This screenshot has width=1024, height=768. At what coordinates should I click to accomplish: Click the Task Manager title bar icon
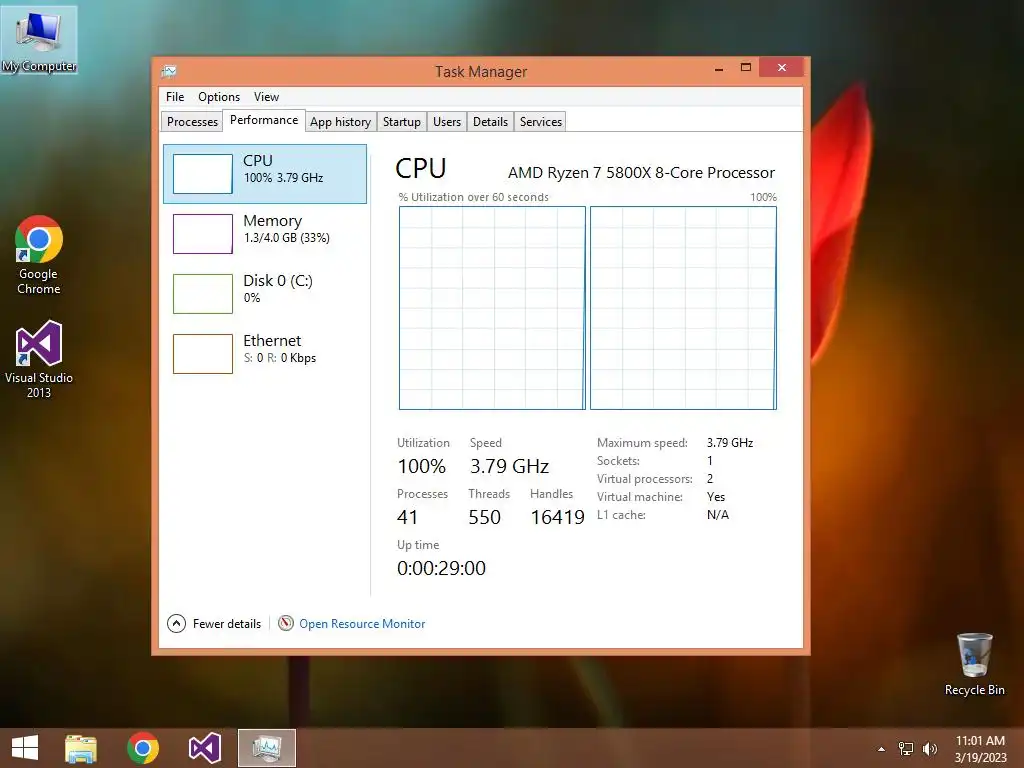tap(169, 71)
